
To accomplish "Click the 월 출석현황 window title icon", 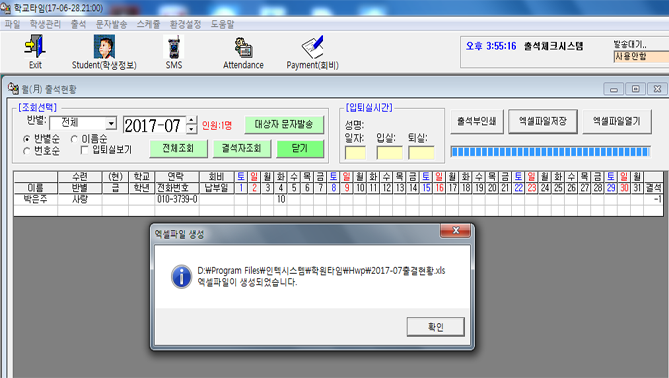I will [x=13, y=88].
